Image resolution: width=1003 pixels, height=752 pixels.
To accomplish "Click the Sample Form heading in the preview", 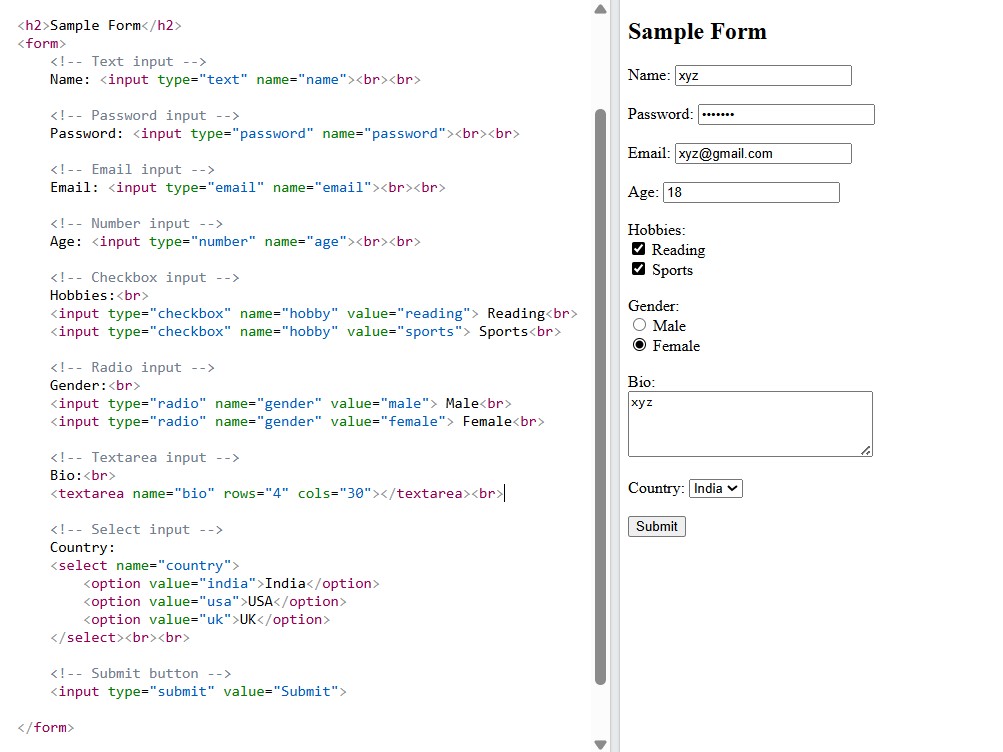I will tap(697, 31).
